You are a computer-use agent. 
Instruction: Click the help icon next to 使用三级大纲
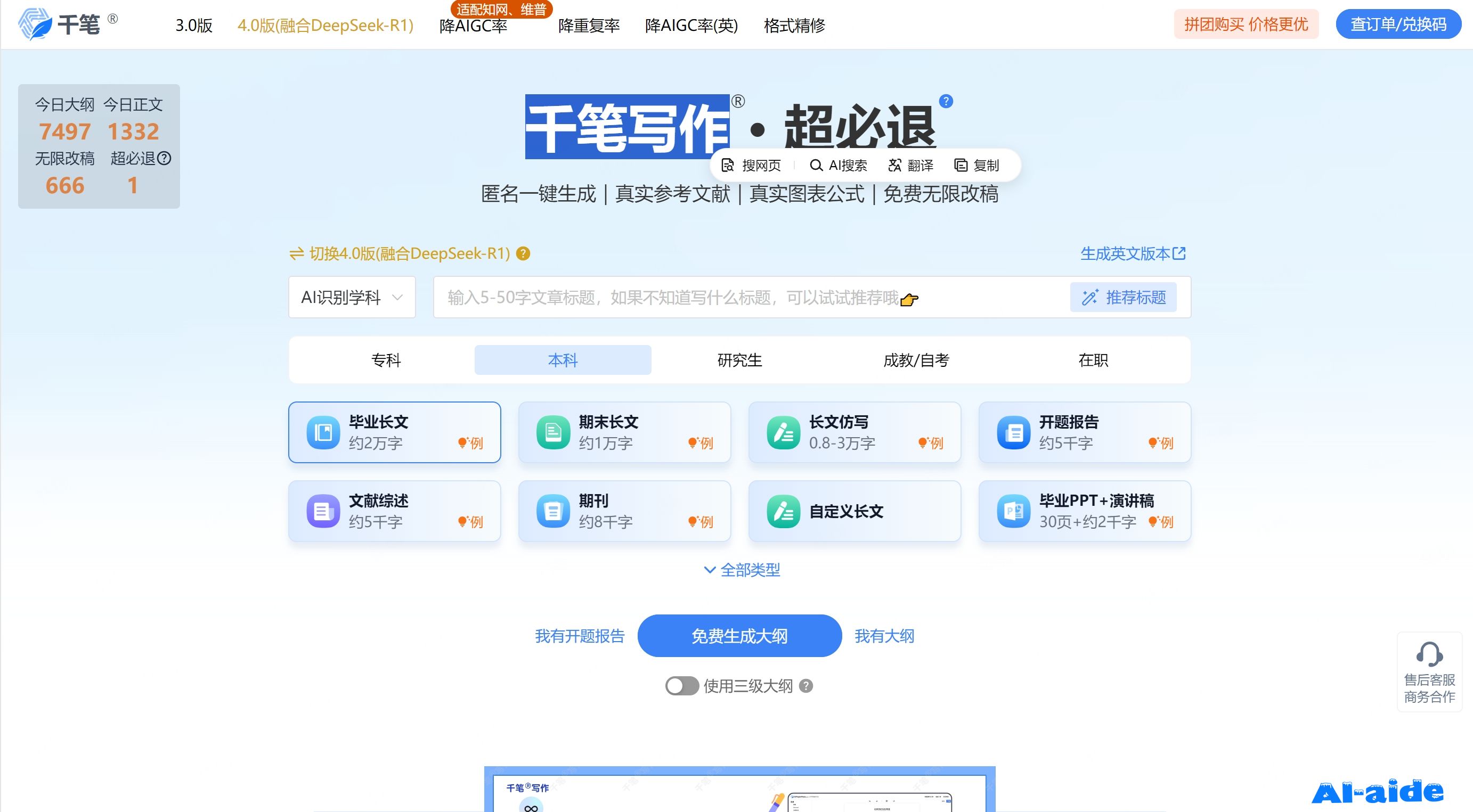click(805, 686)
